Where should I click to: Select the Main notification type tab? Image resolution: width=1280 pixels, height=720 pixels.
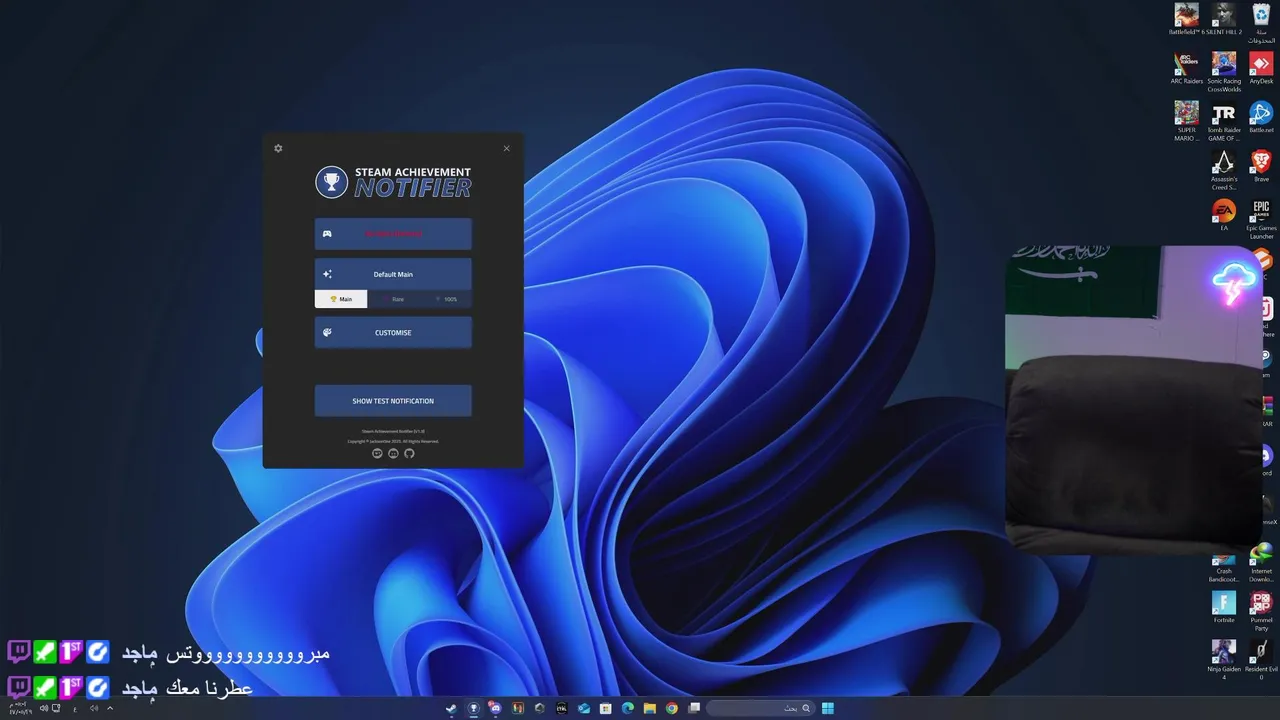(341, 299)
